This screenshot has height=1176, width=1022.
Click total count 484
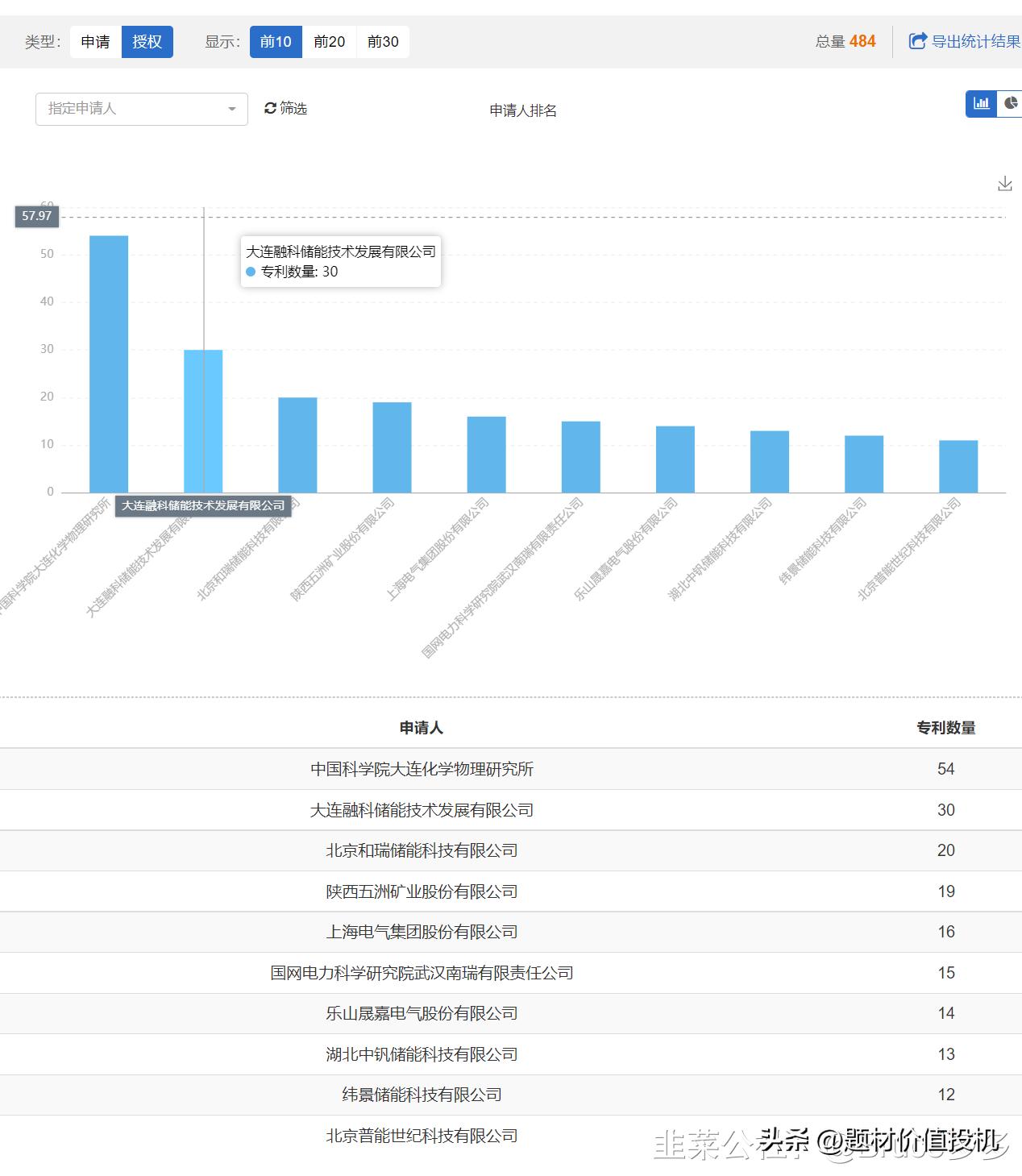click(862, 41)
